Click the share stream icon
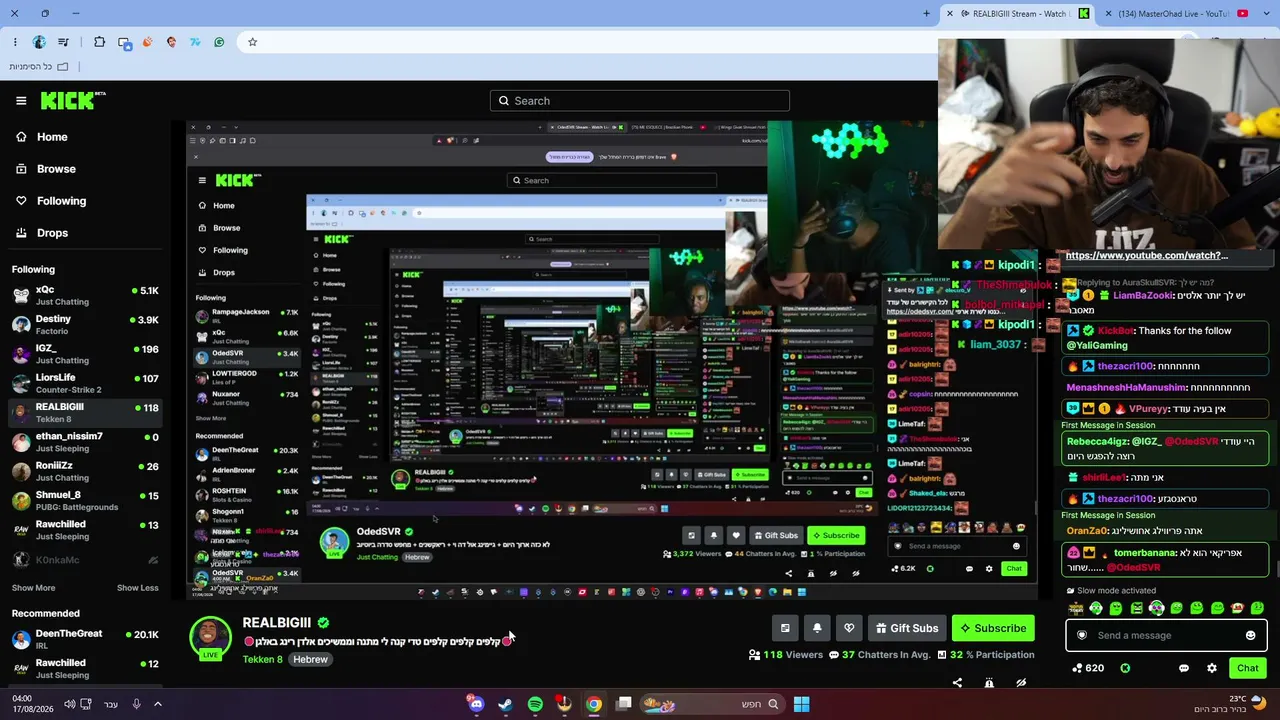This screenshot has height=720, width=1280. (x=957, y=683)
